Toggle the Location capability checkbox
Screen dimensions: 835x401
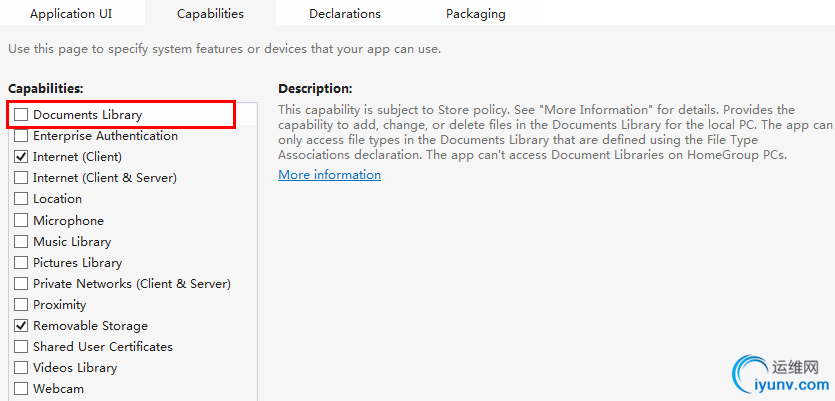(x=21, y=199)
